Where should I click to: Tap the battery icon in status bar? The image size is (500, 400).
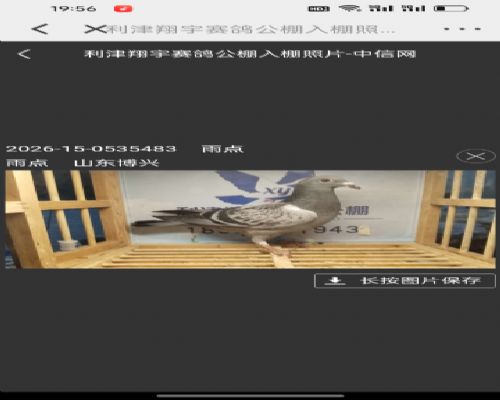452,9
